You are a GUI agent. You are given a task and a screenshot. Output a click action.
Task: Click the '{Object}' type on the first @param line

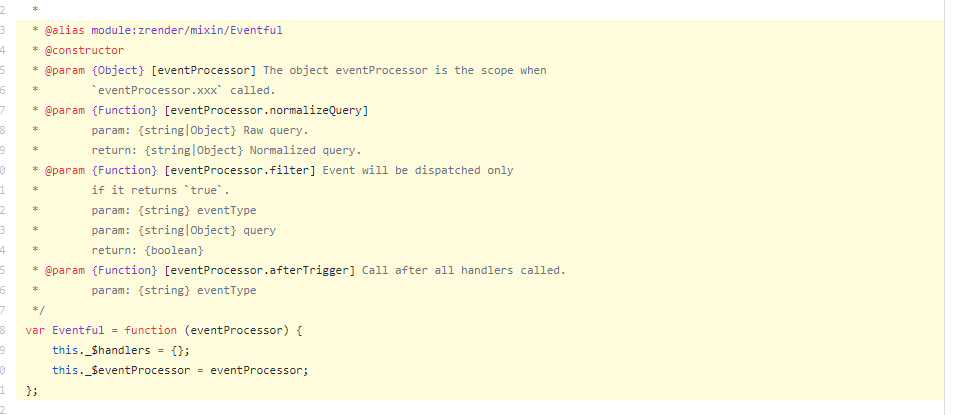click(118, 70)
